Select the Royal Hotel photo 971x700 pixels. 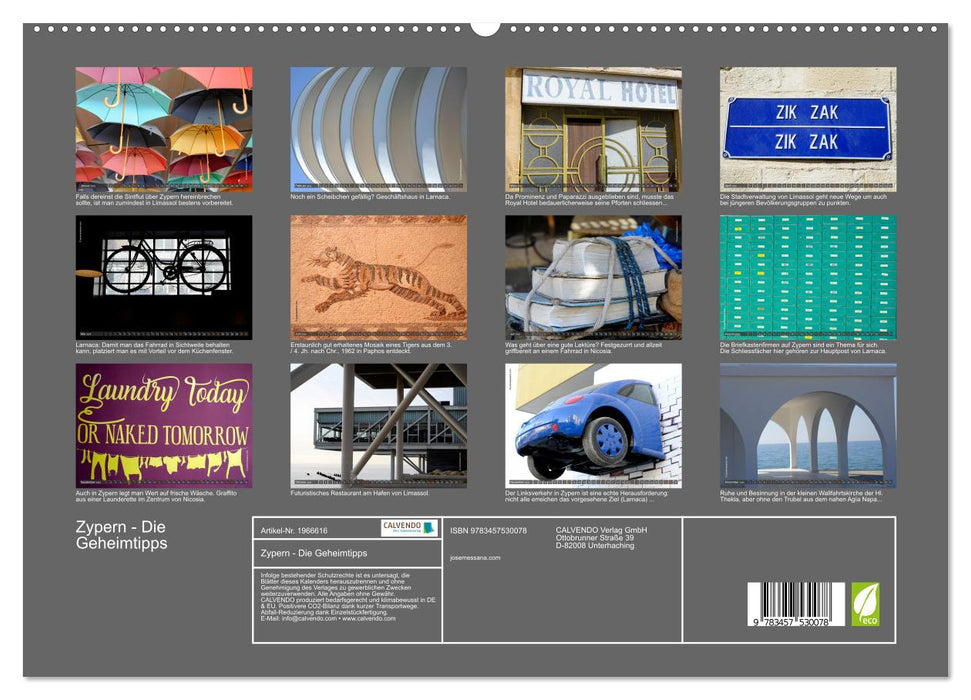click(593, 129)
